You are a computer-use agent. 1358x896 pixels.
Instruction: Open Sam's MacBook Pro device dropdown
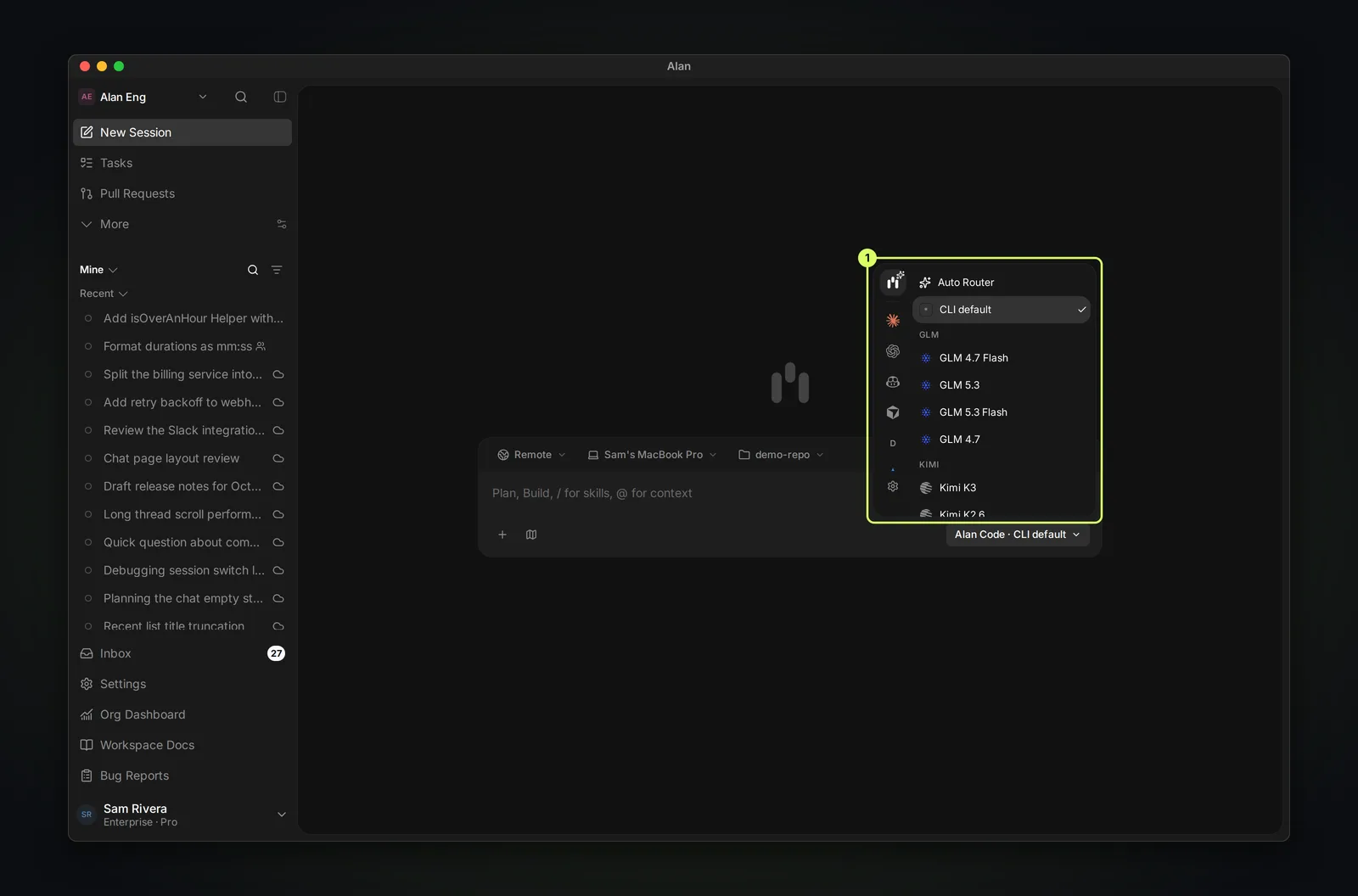pyautogui.click(x=653, y=455)
